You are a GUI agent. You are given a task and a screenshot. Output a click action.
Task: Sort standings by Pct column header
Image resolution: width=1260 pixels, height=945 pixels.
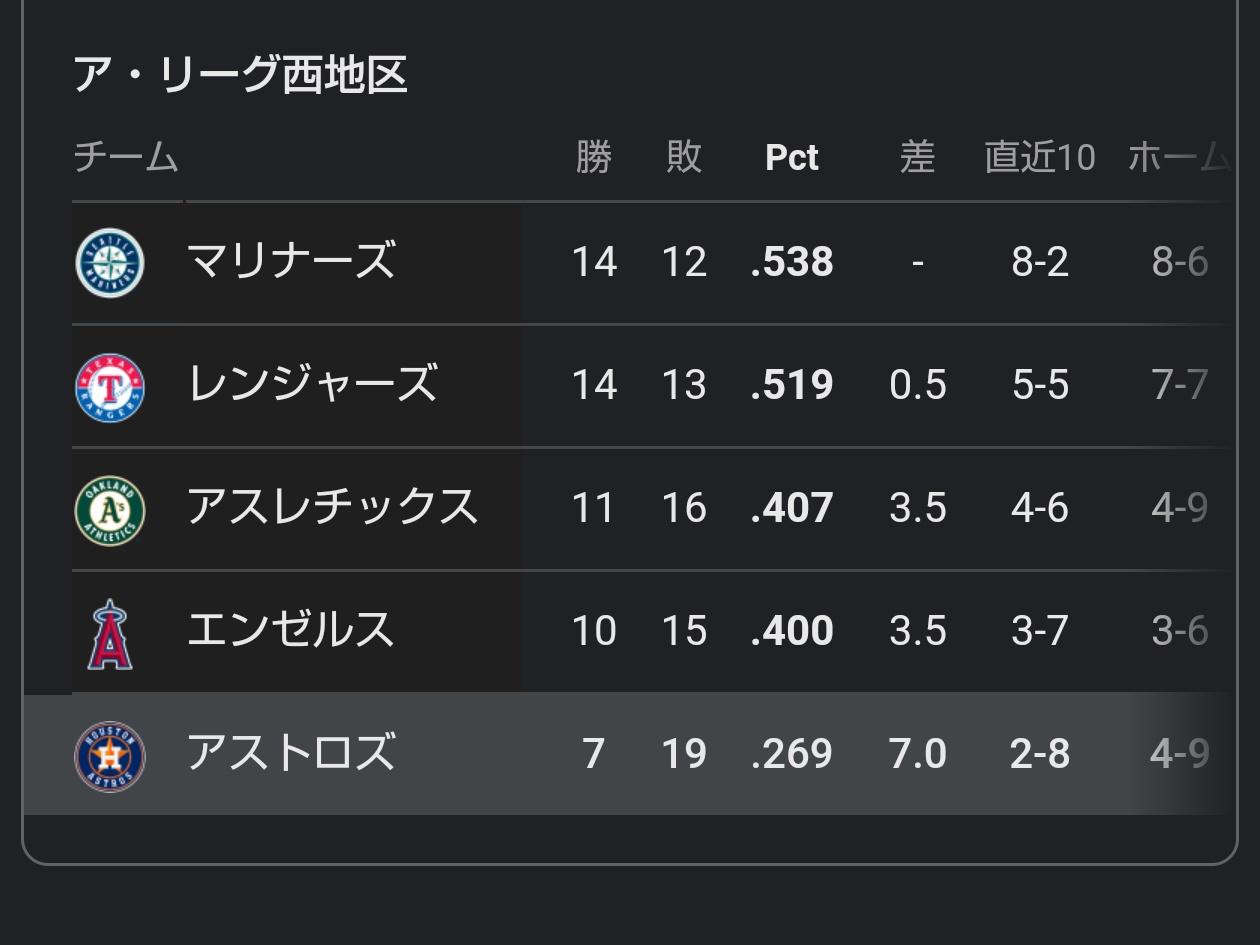(x=791, y=158)
